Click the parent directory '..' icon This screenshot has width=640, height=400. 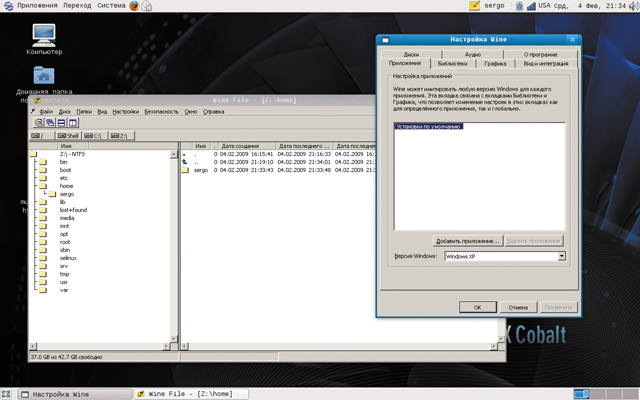coord(184,162)
